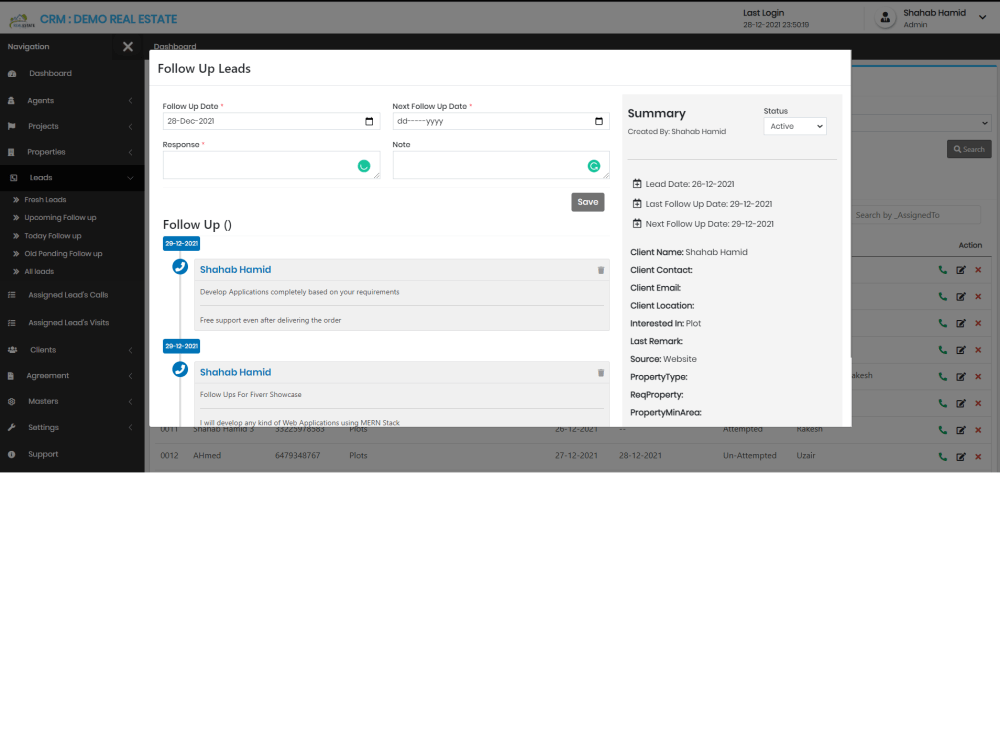The image size is (1000, 750).
Task: Click the Dashboard breadcrumb text
Action: point(175,46)
